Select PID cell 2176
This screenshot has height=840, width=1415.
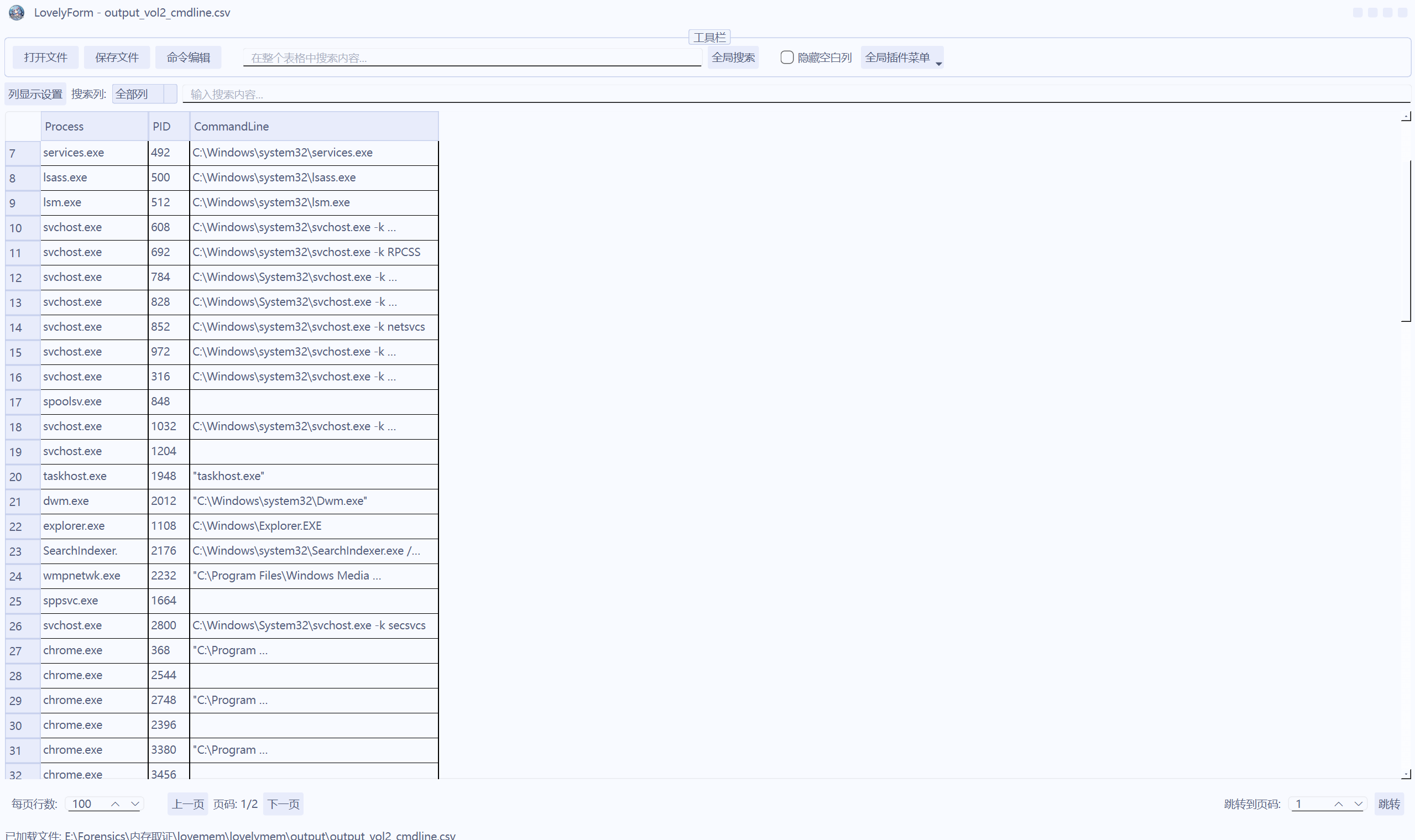point(169,551)
